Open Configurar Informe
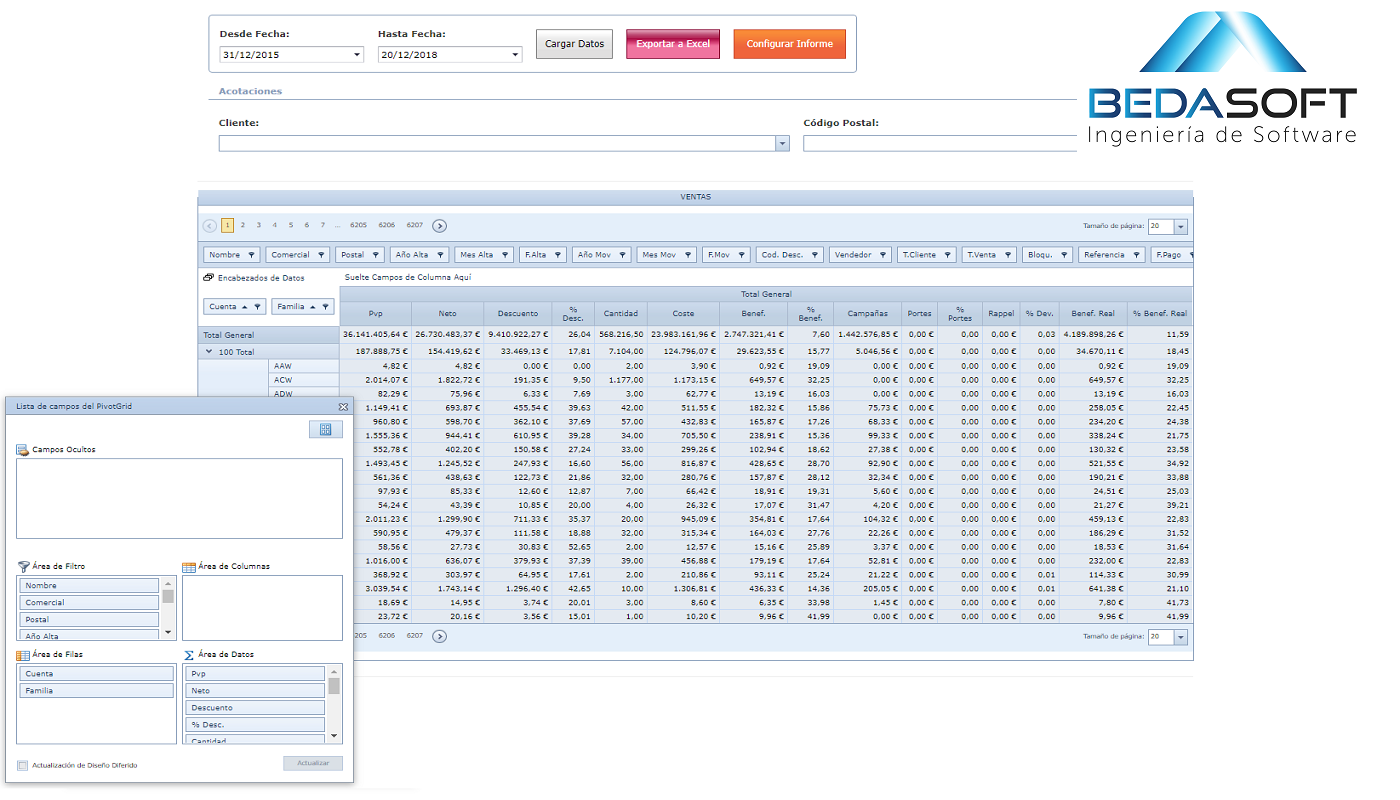Viewport: 1400px width, 800px height. pyautogui.click(x=789, y=44)
